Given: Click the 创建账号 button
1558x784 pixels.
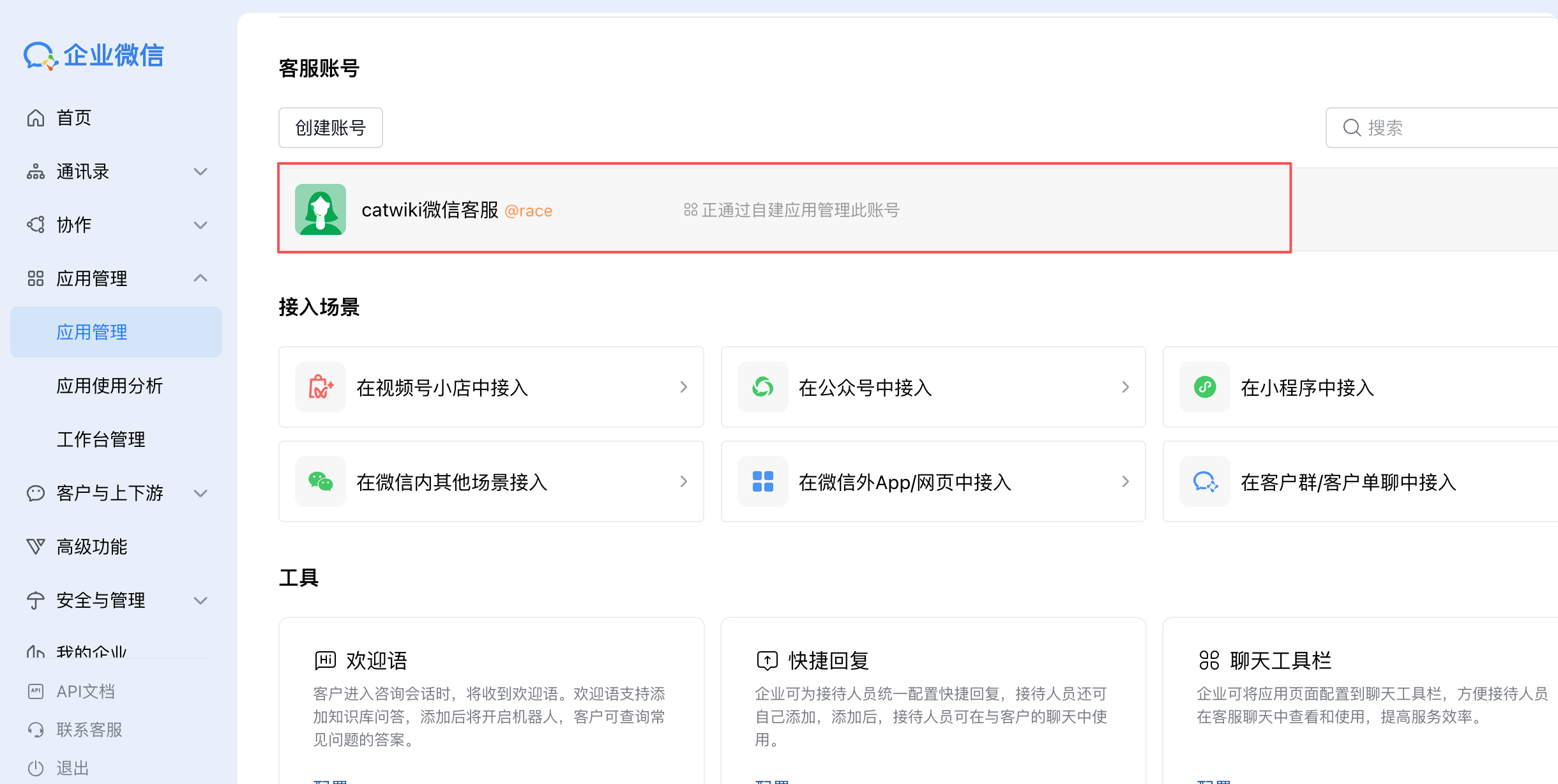Looking at the screenshot, I should coord(330,128).
